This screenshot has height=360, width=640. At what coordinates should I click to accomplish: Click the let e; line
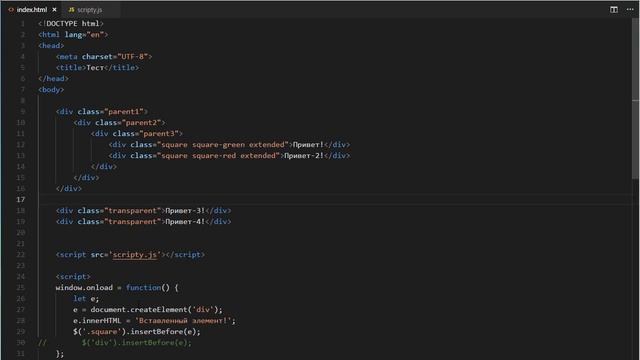click(86, 299)
